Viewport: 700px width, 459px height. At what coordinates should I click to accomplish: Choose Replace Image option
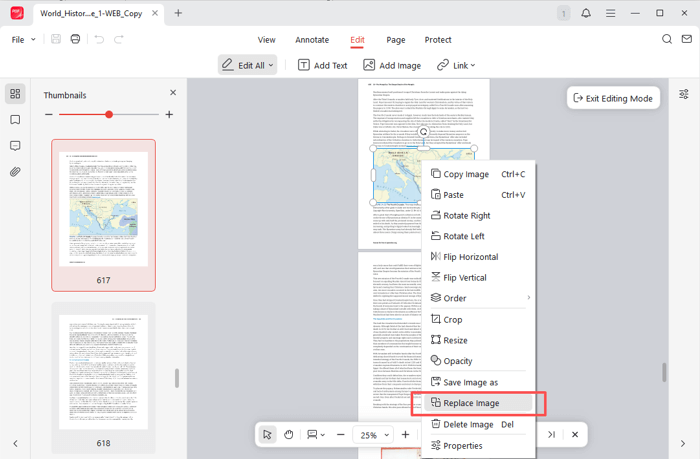tap(478, 403)
